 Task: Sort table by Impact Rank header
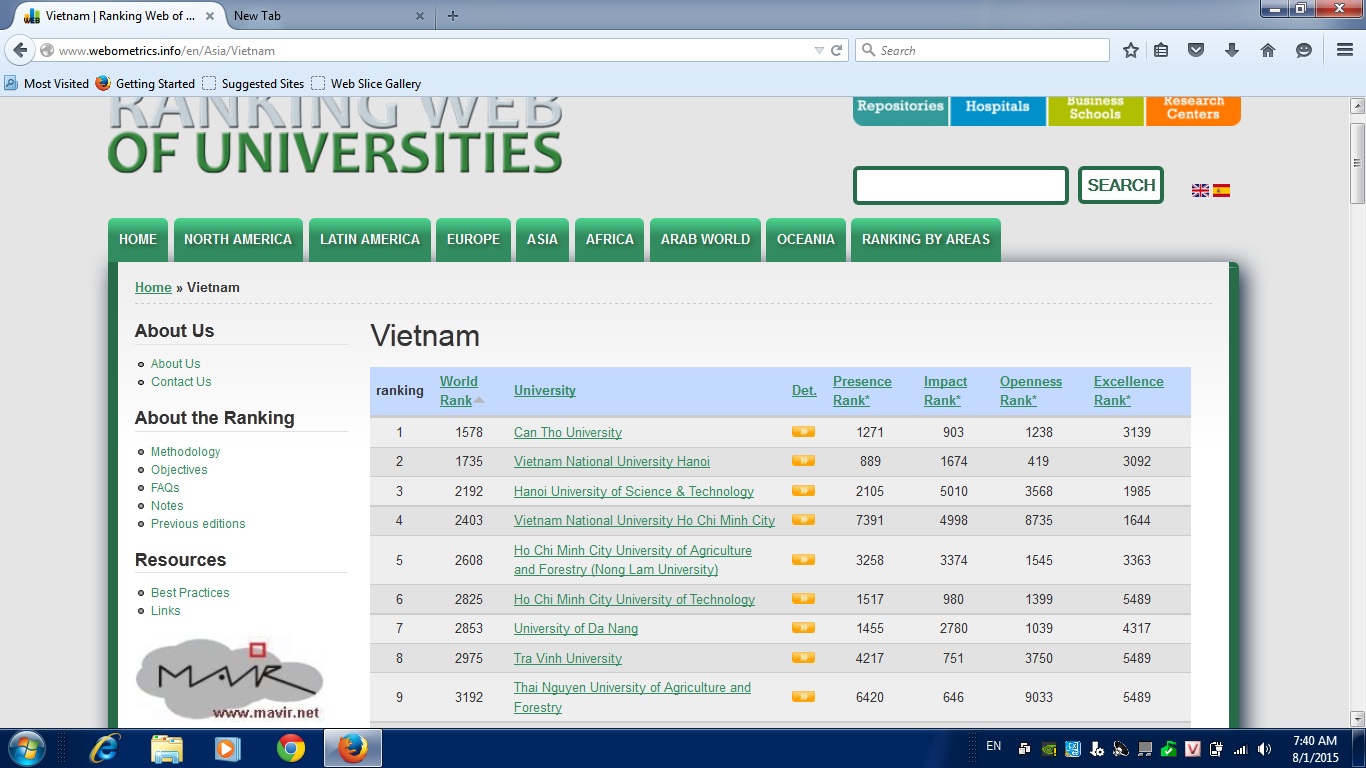945,391
